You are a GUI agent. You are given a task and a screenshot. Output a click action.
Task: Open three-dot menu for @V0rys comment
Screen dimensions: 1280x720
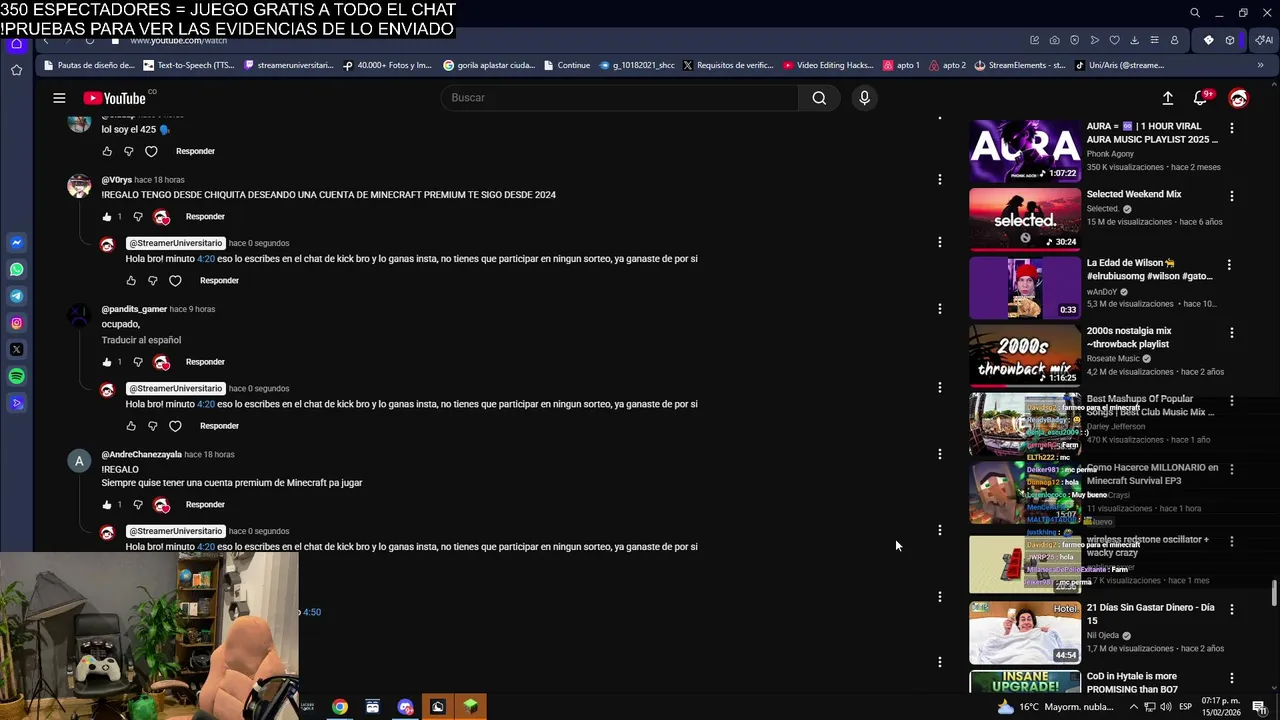[x=939, y=180]
